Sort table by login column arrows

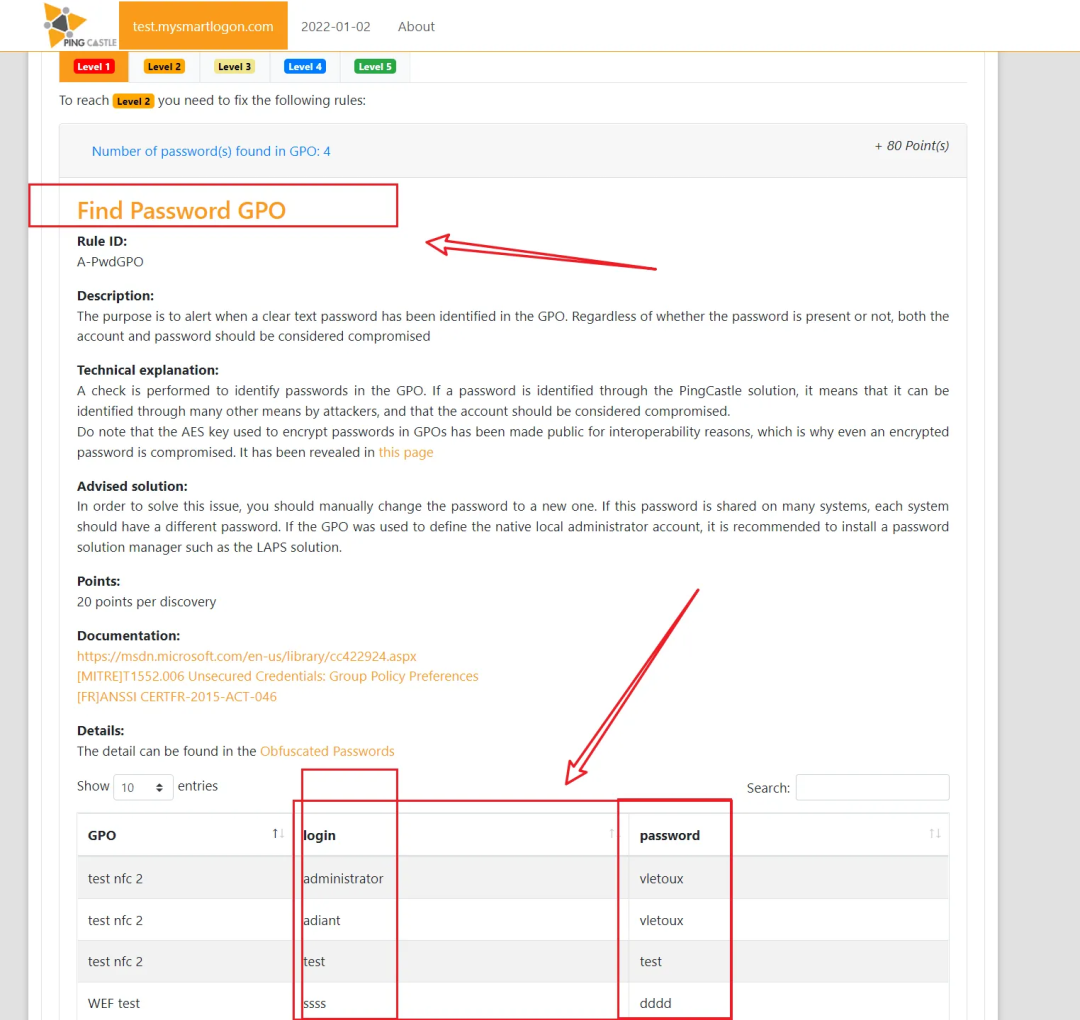[x=612, y=833]
